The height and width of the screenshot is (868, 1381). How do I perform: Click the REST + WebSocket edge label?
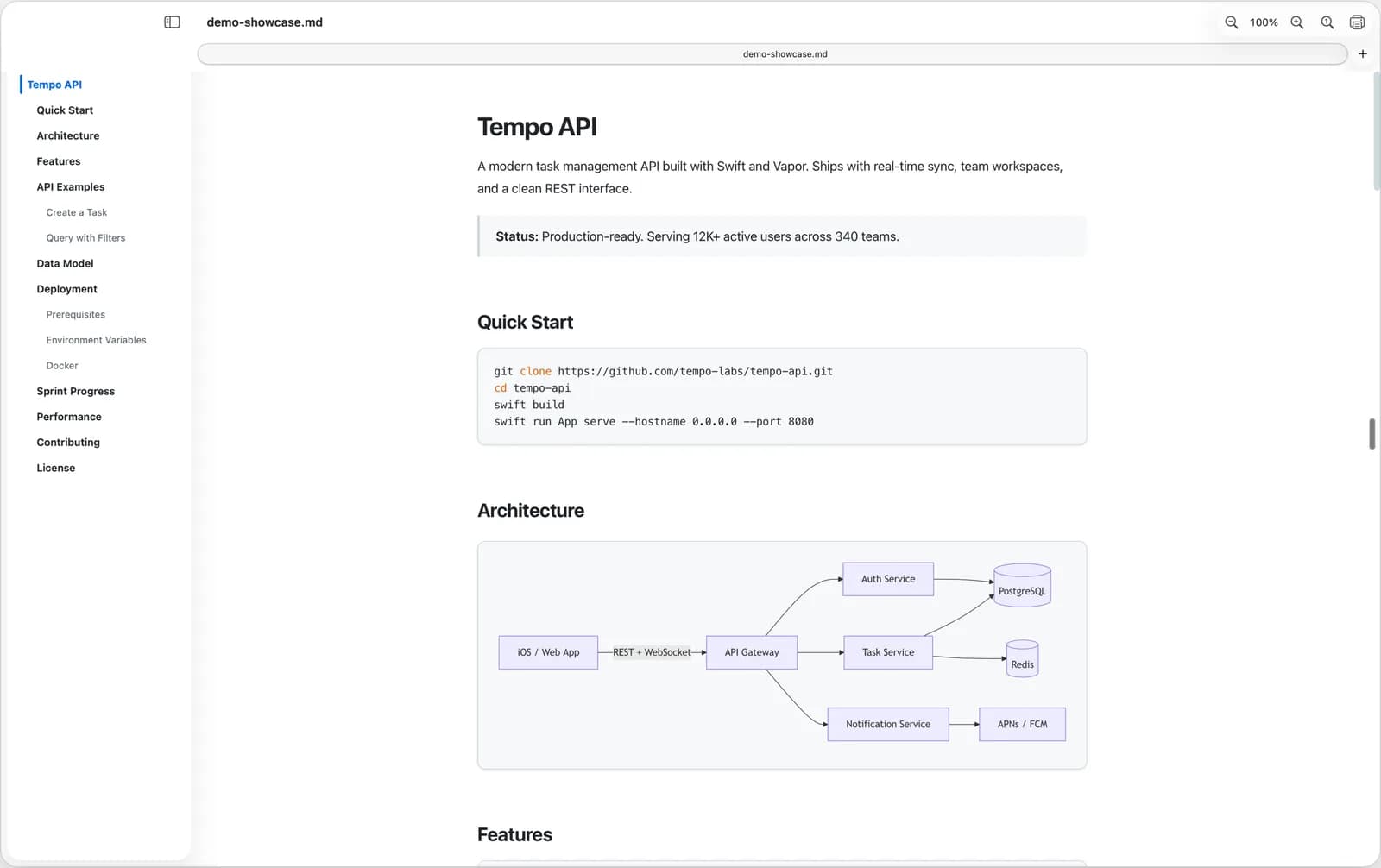click(x=652, y=652)
